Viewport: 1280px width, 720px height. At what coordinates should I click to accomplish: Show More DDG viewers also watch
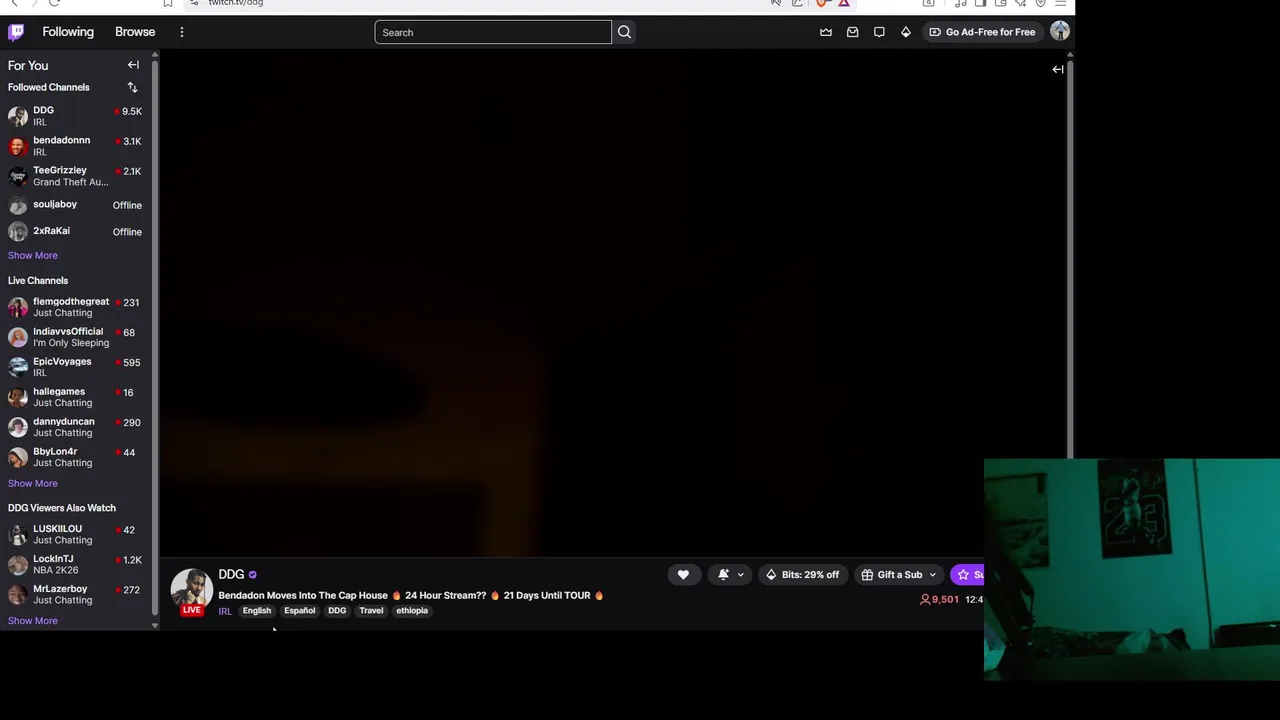(x=33, y=621)
